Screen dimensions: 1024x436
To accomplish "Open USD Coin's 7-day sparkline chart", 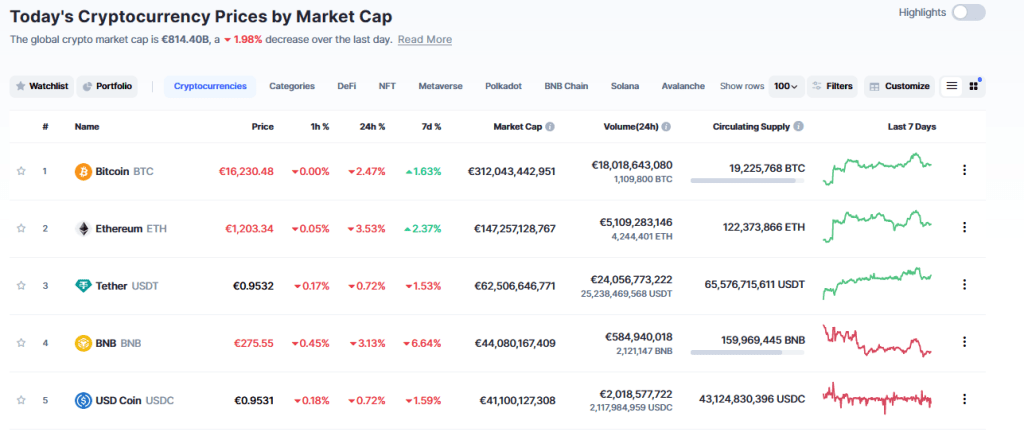I will 877,398.
